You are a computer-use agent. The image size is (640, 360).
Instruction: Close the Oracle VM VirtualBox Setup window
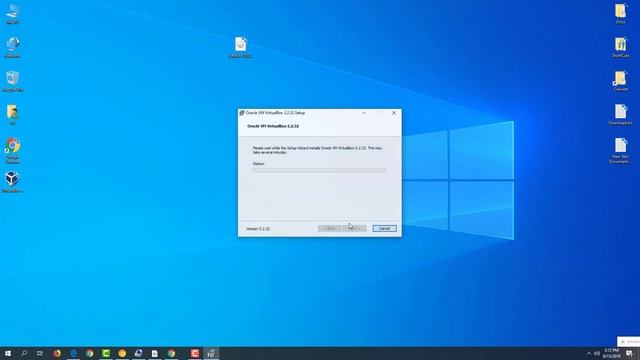pos(394,113)
